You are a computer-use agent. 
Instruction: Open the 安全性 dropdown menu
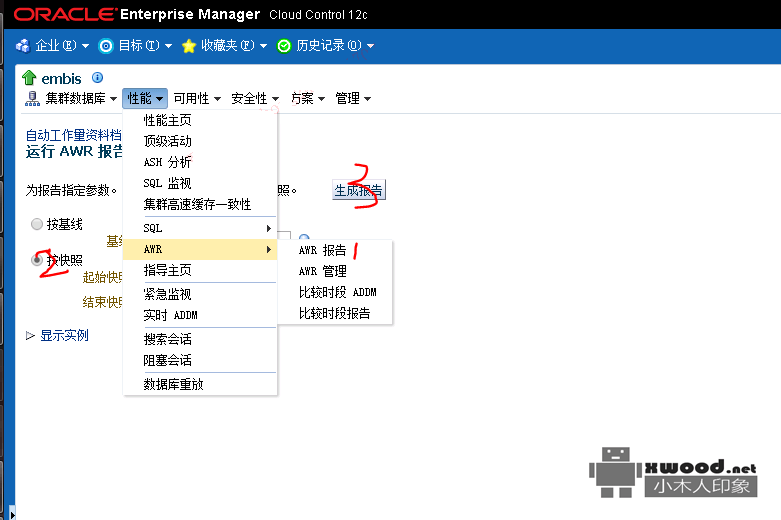pos(255,99)
